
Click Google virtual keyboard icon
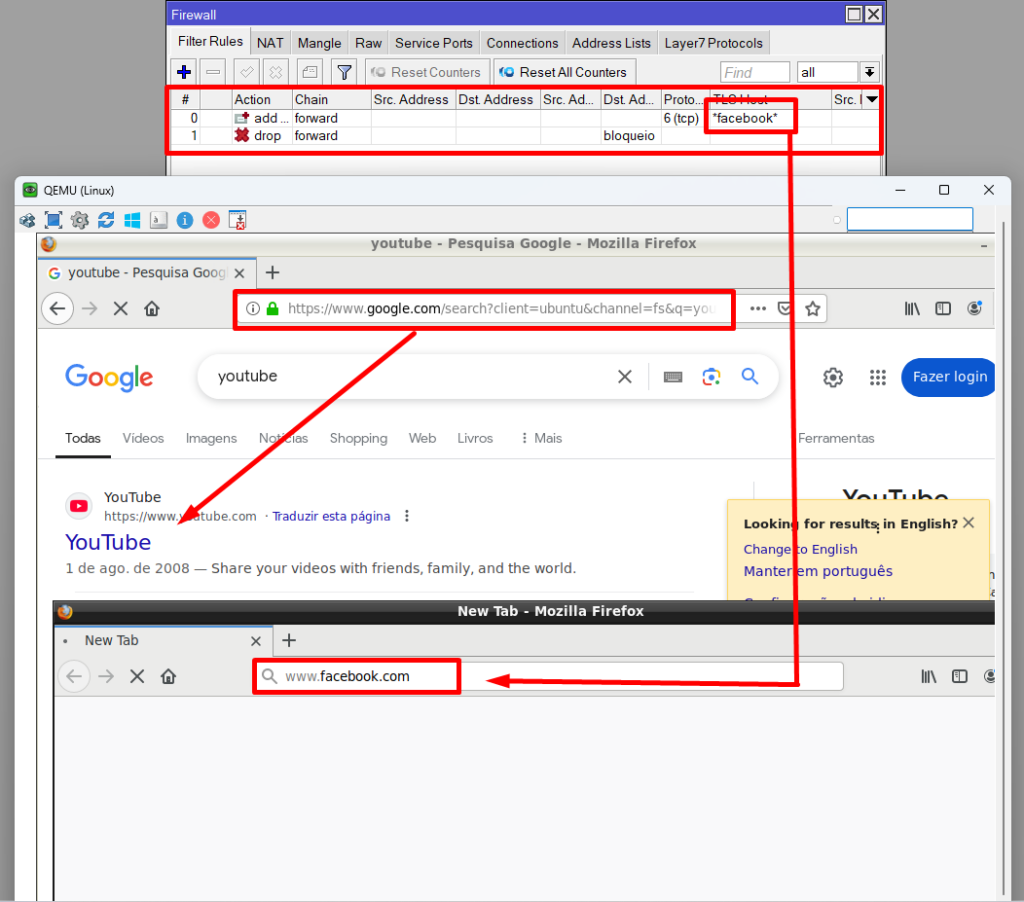[673, 377]
